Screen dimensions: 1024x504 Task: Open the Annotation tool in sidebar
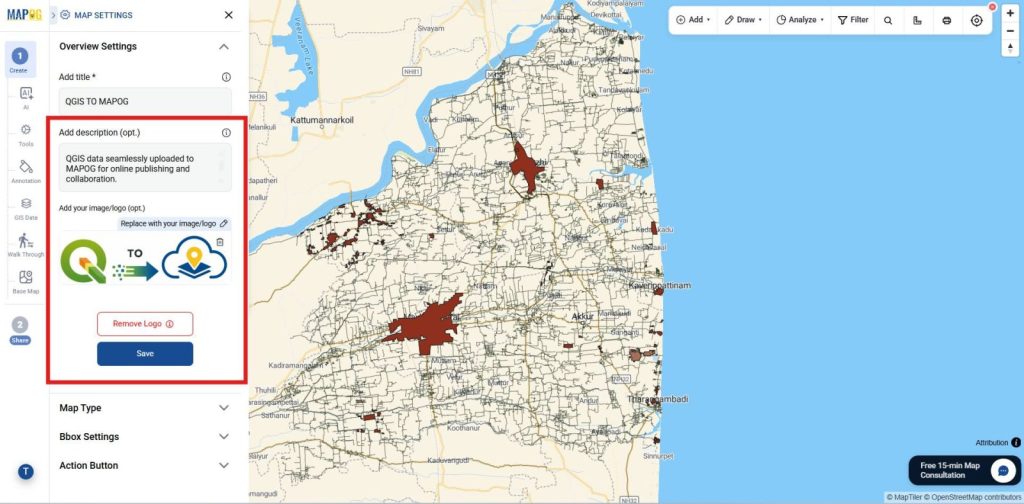[x=26, y=171]
